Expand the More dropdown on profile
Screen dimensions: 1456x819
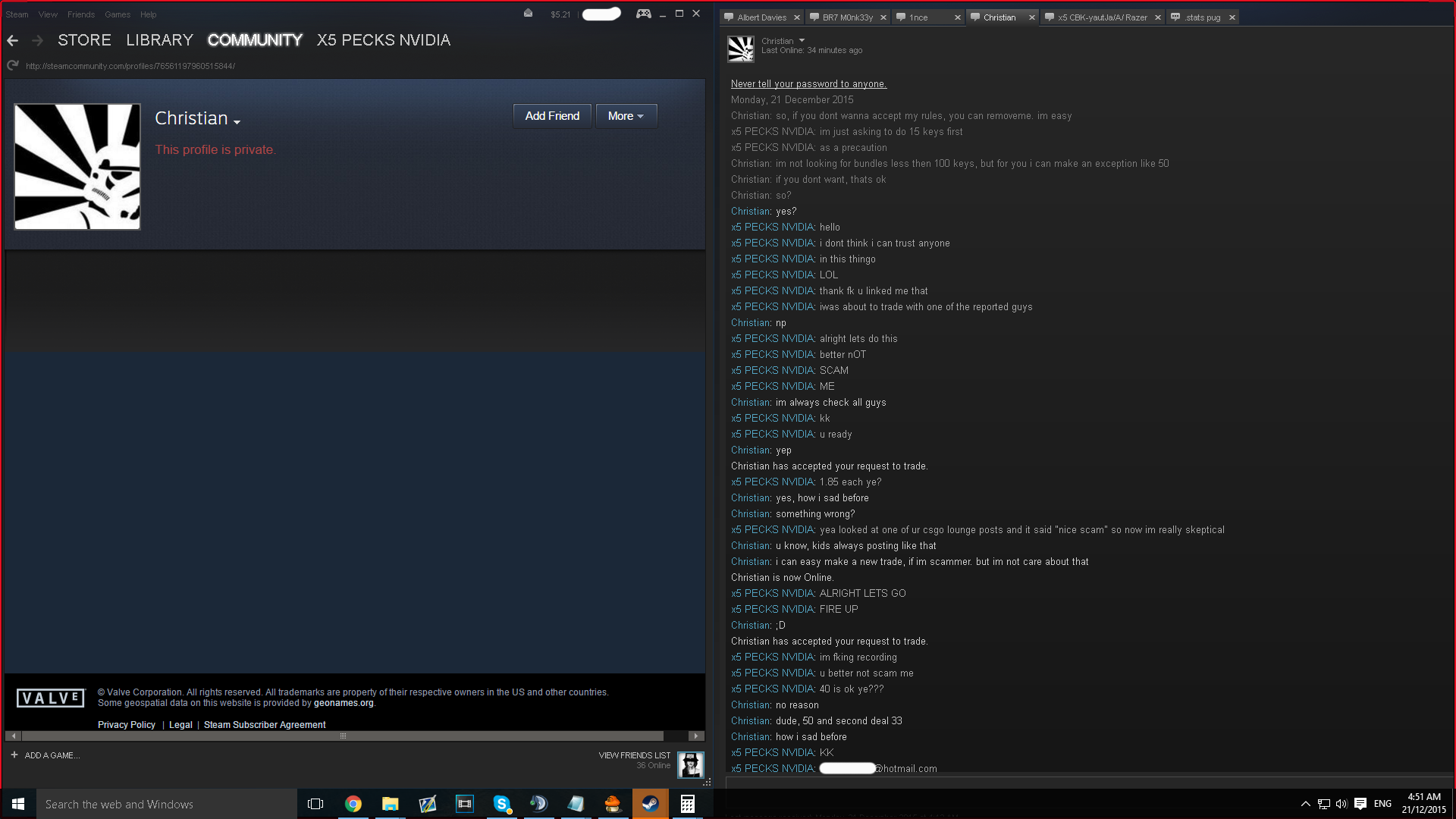626,116
